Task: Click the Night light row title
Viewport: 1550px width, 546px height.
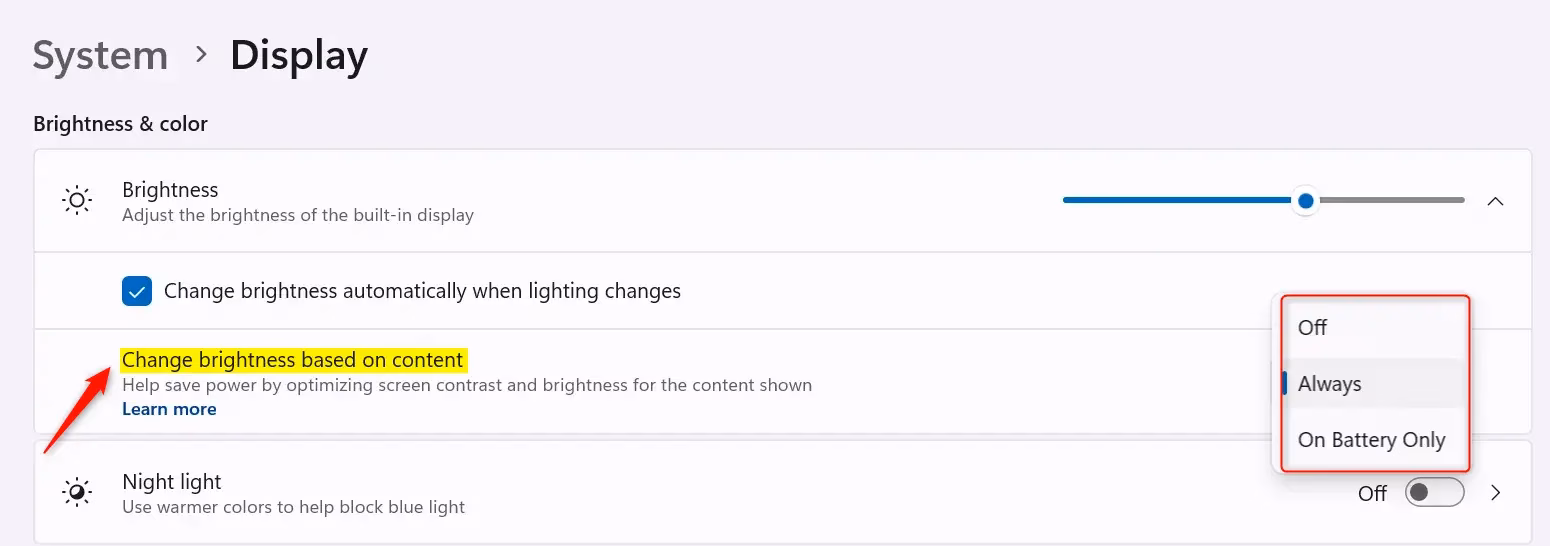Action: pyautogui.click(x=172, y=482)
